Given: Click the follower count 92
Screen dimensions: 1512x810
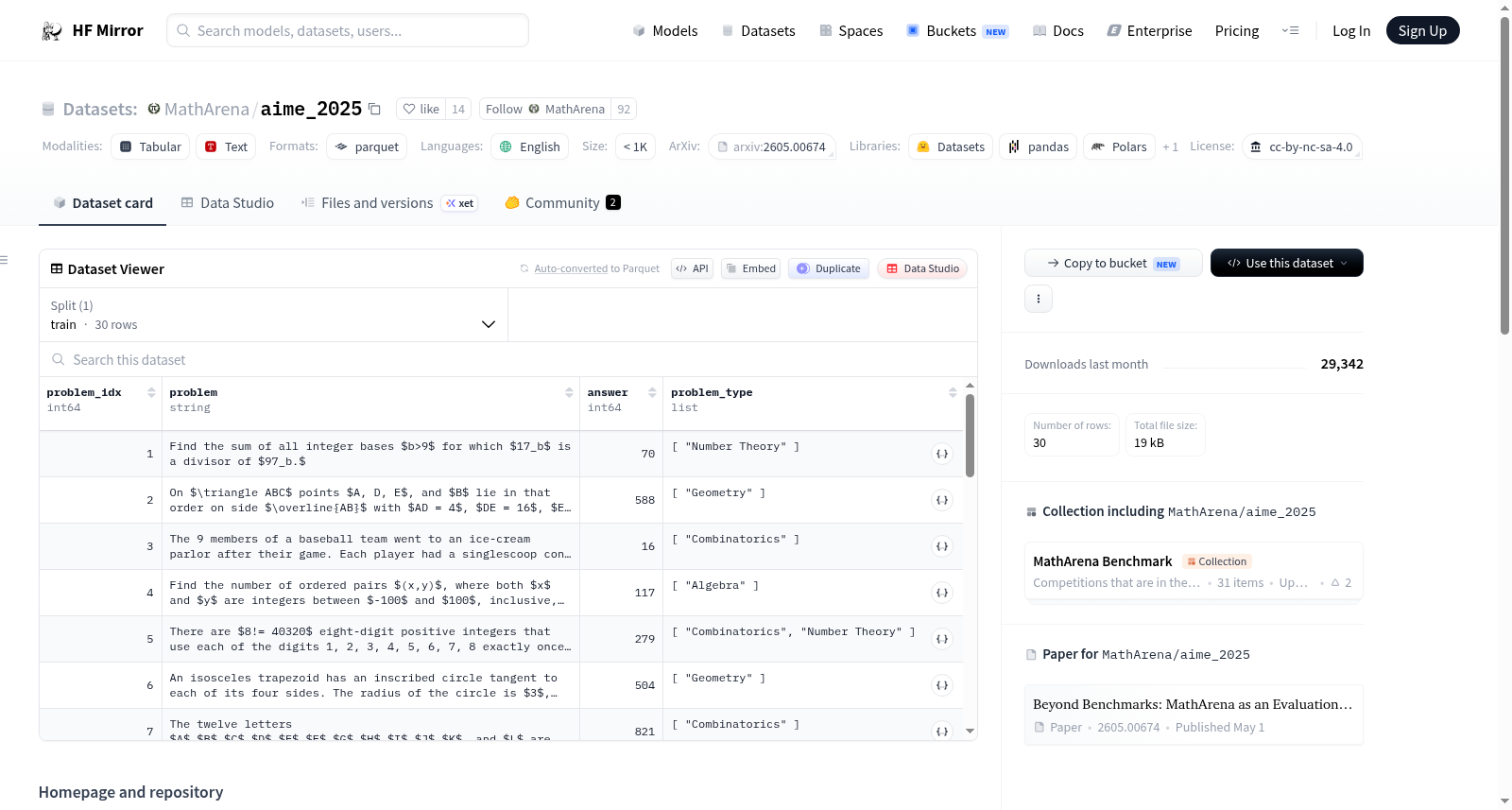Looking at the screenshot, I should coord(624,109).
